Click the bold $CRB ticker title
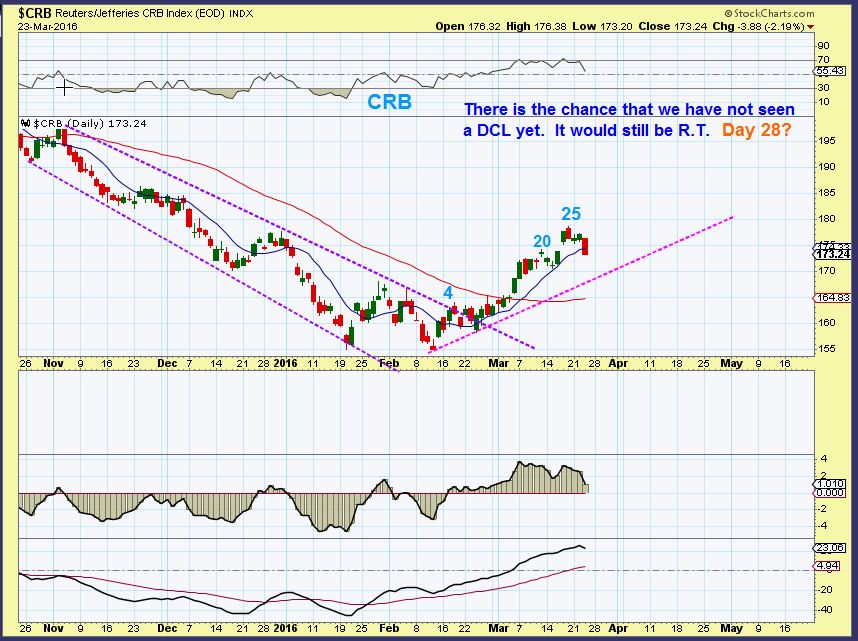The height and width of the screenshot is (641, 858). (34, 13)
